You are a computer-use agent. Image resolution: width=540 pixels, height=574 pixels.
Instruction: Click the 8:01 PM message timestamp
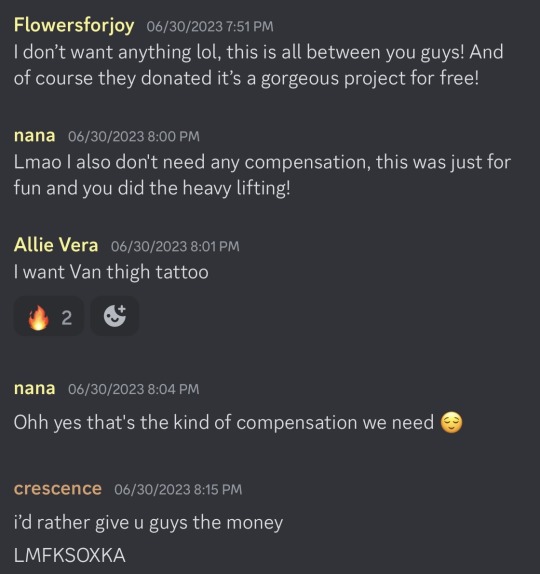[175, 246]
